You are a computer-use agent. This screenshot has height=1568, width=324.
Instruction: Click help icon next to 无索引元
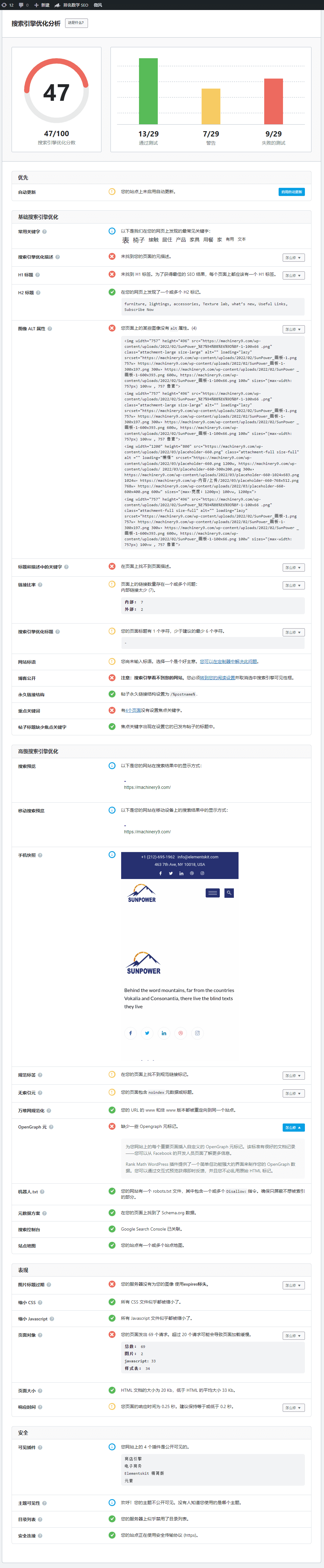40,1092
